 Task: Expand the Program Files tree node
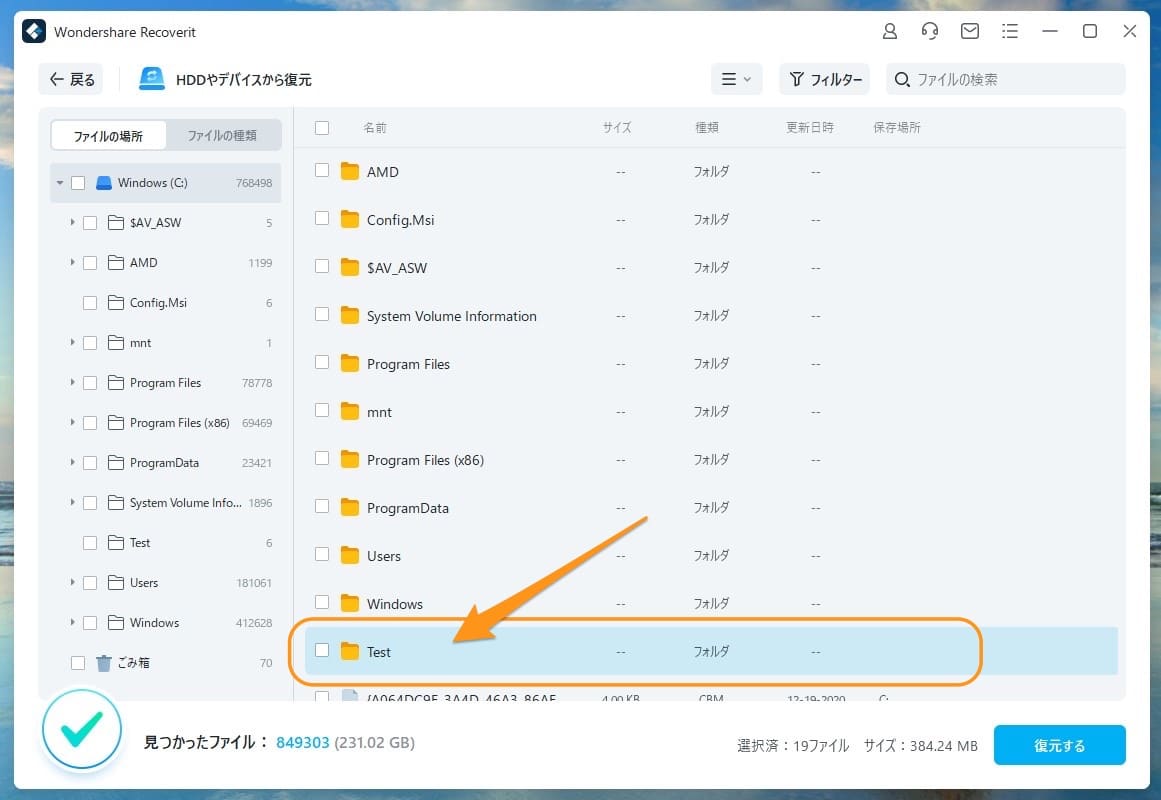click(x=72, y=383)
